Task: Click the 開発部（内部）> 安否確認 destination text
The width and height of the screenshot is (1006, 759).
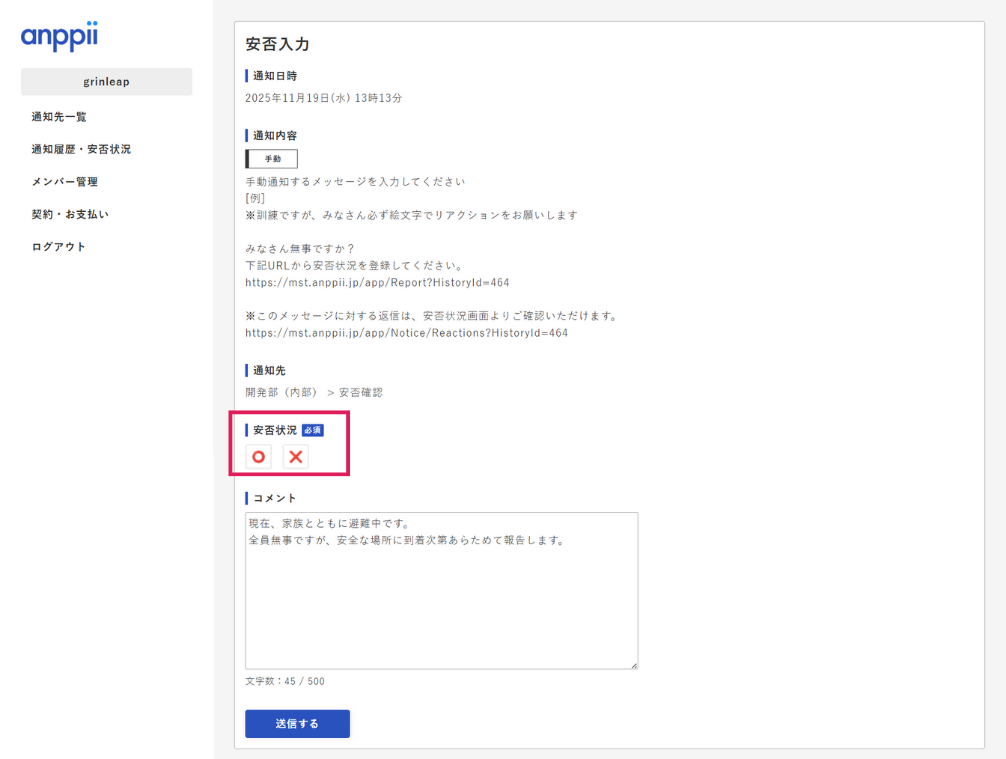Action: (313, 392)
